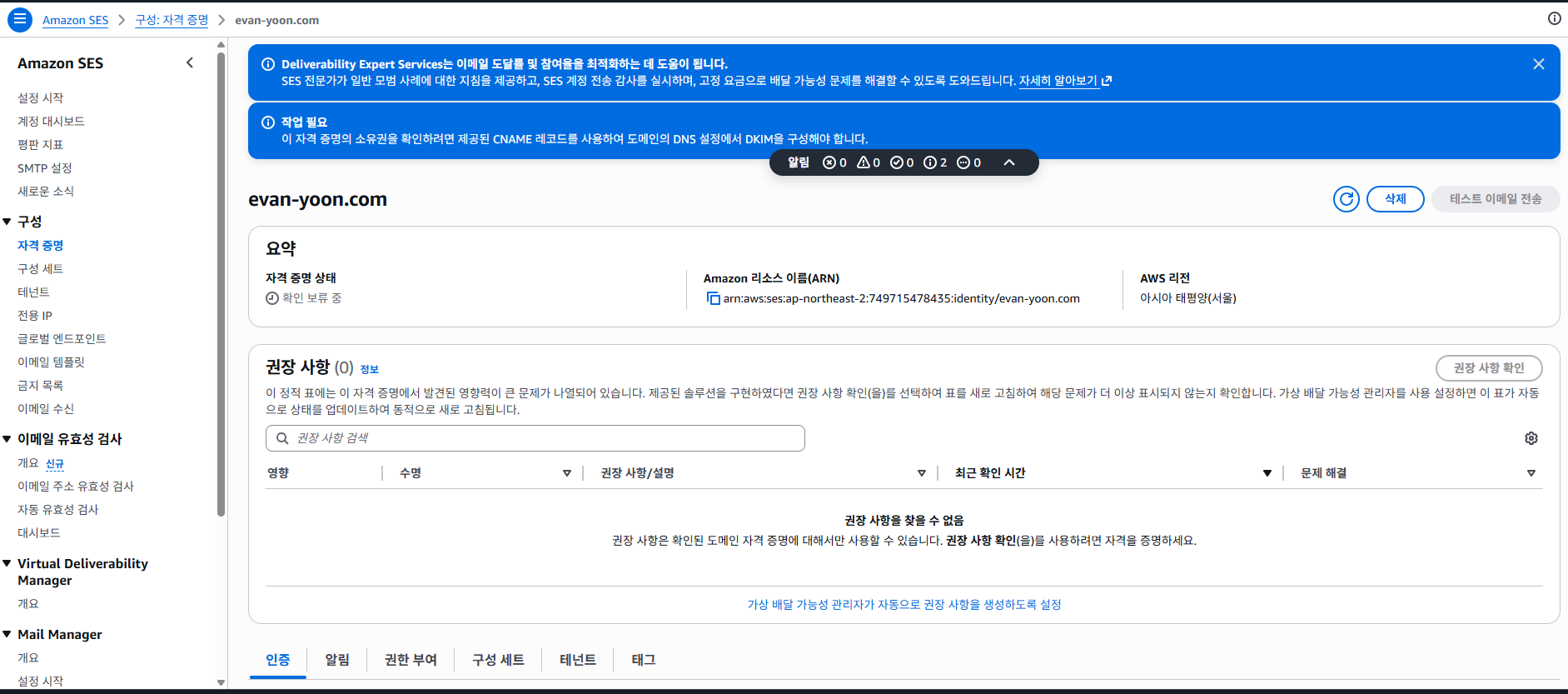Click the refresh icon button
The height and width of the screenshot is (694, 1568).
click(x=1346, y=199)
